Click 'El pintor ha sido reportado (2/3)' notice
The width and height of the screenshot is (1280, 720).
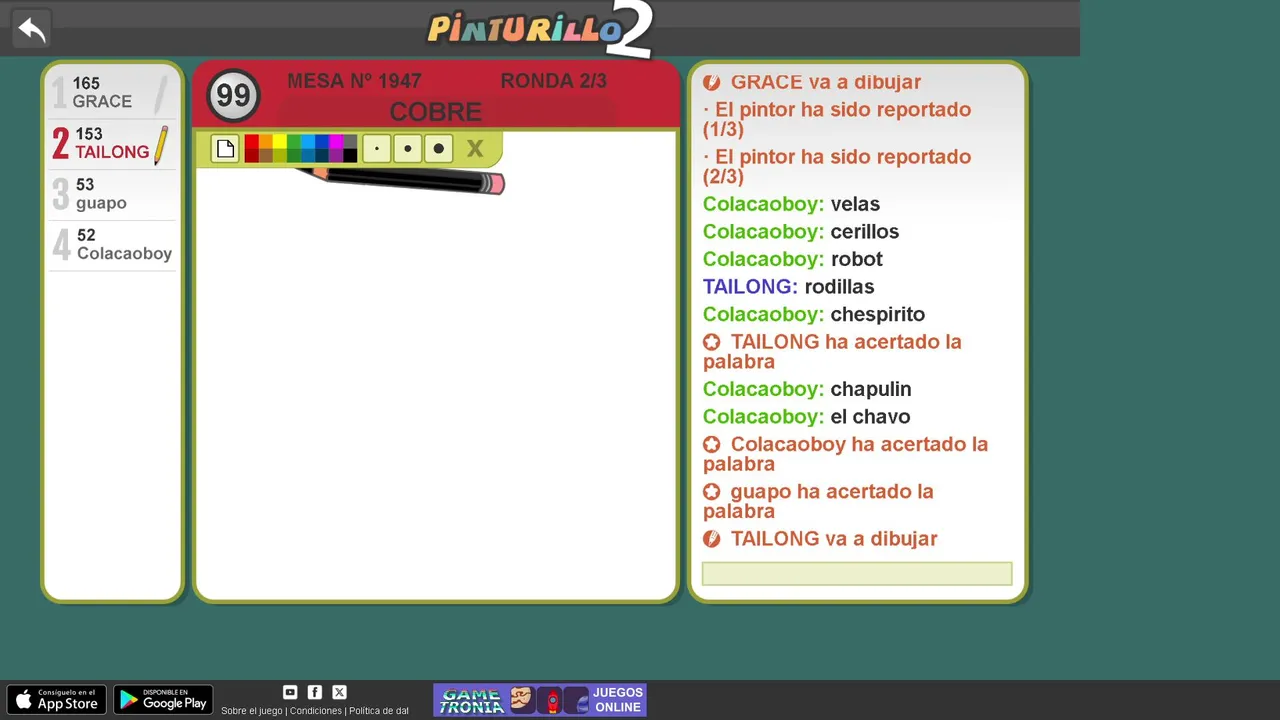point(837,166)
